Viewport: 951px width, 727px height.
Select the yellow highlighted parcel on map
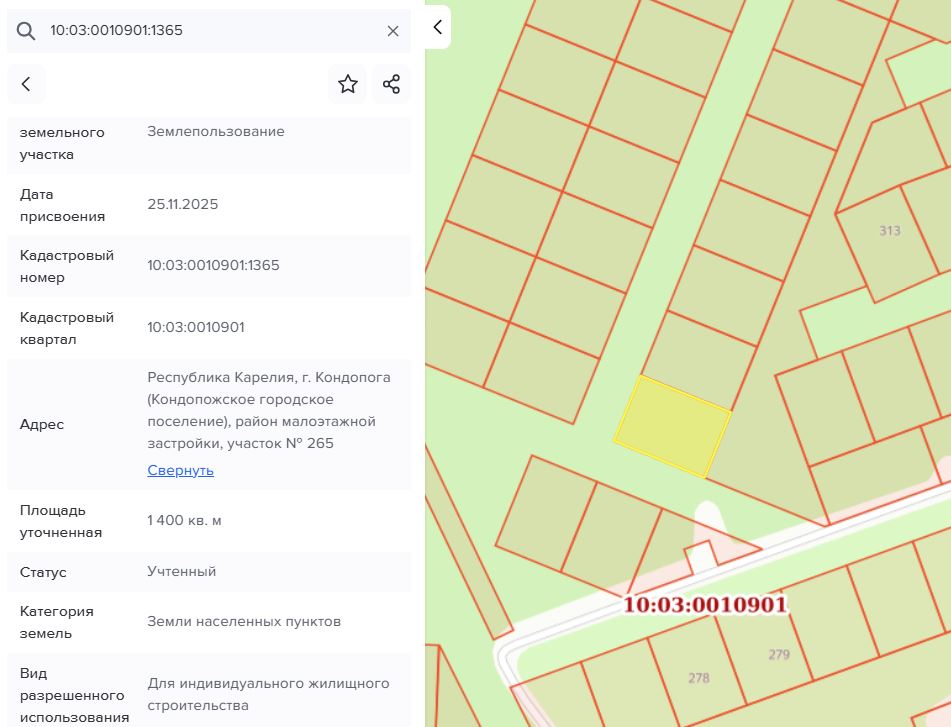point(672,427)
